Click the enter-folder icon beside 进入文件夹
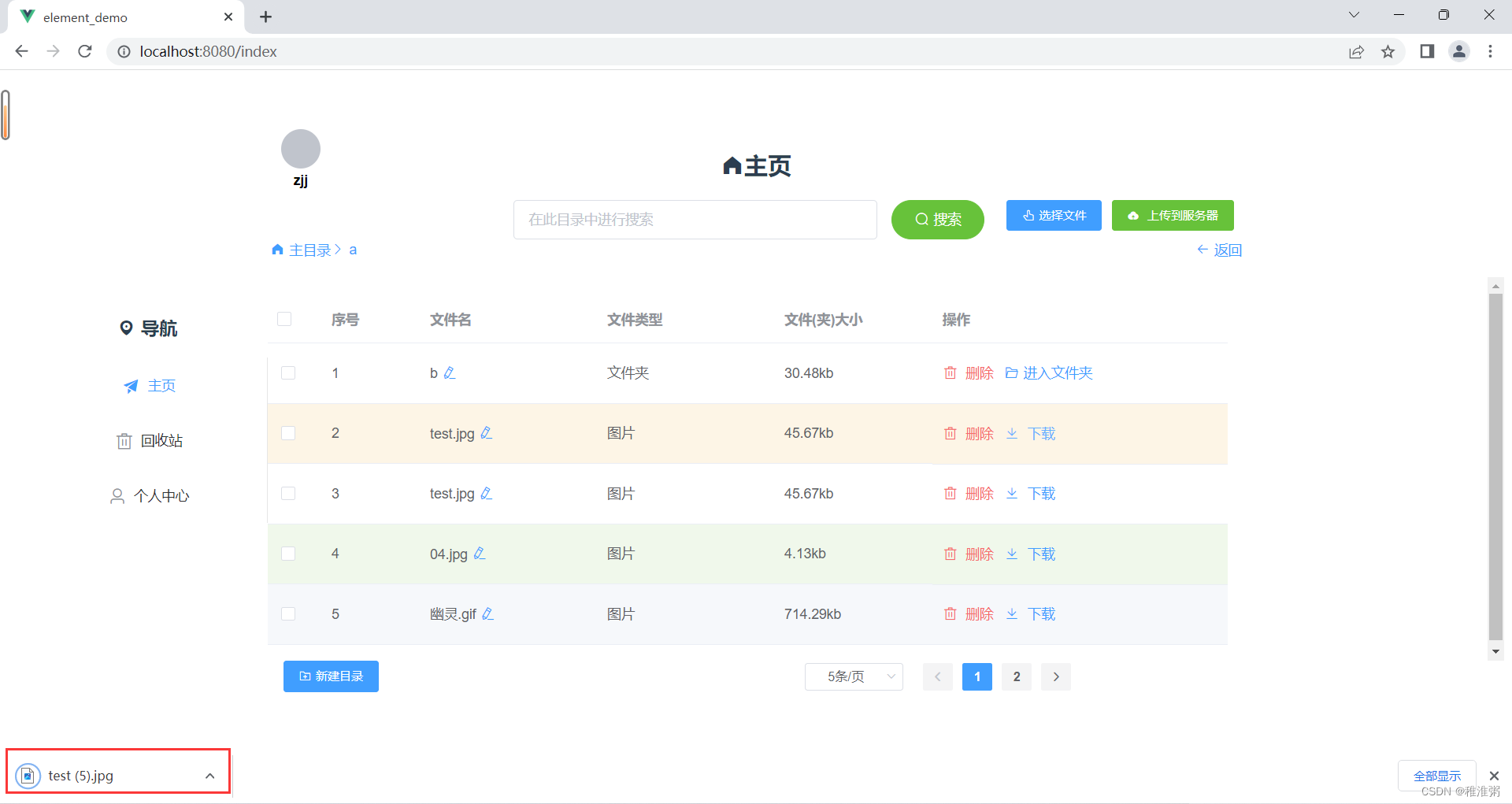This screenshot has height=804, width=1512. click(x=1012, y=372)
